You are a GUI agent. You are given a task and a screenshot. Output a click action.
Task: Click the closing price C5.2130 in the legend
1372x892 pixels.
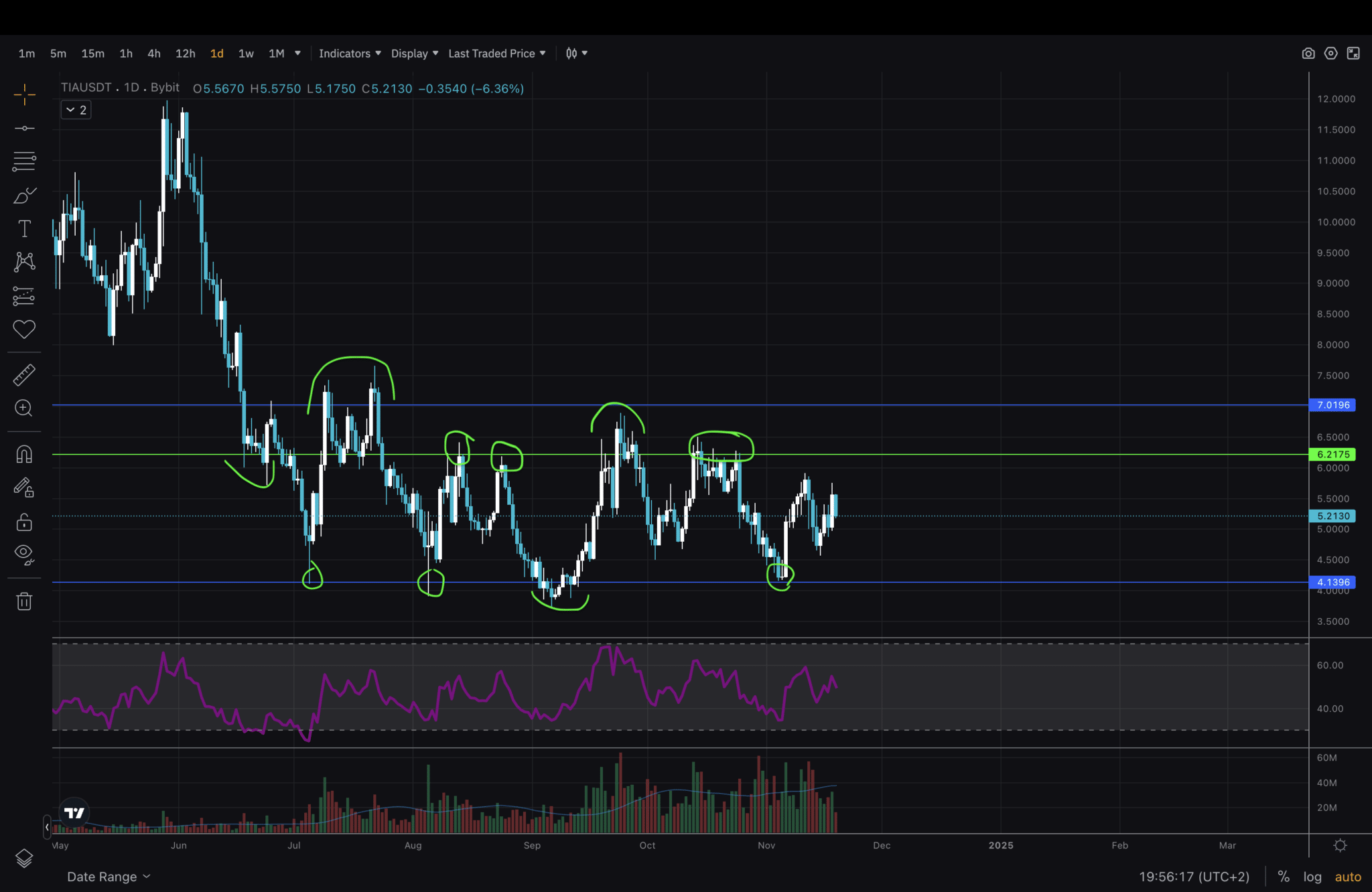click(387, 88)
